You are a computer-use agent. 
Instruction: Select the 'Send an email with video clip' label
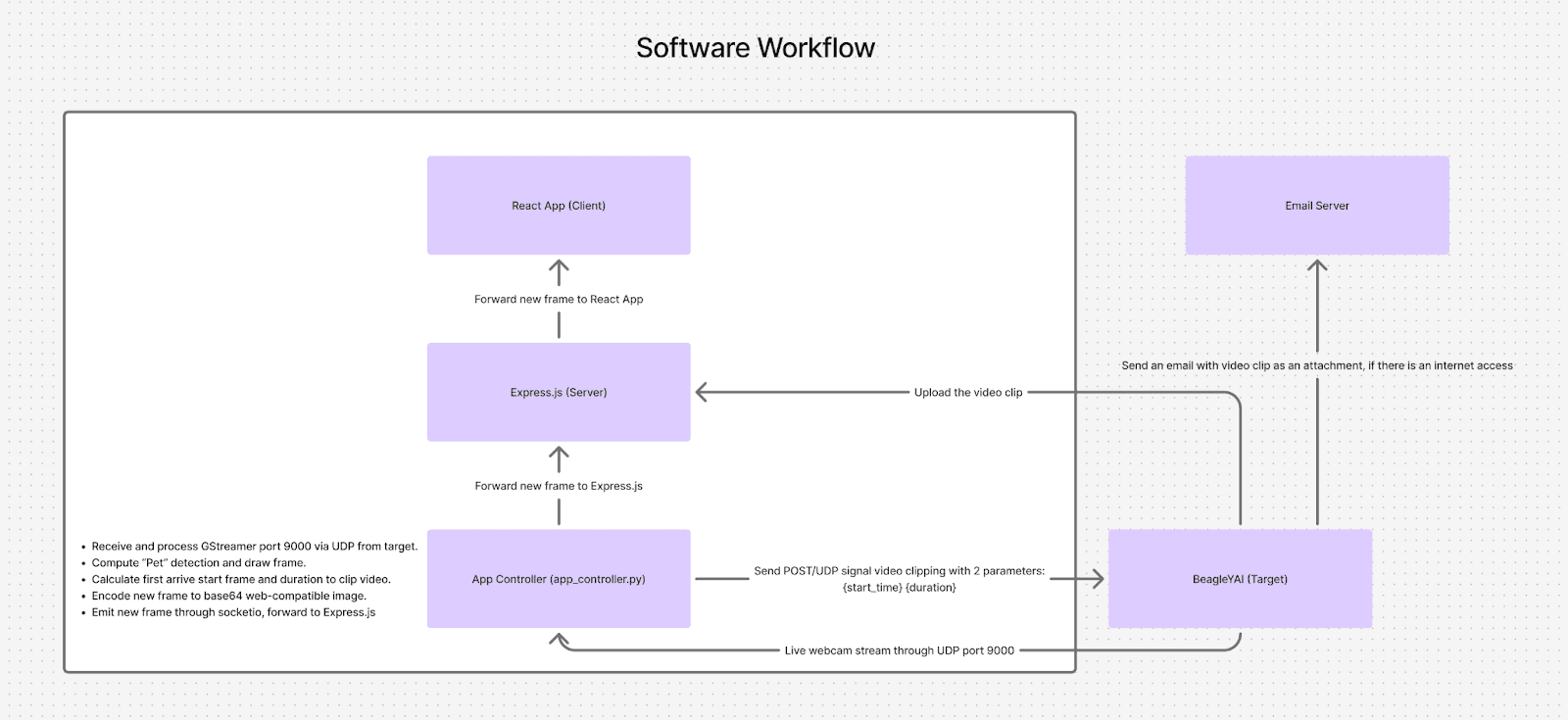1316,365
